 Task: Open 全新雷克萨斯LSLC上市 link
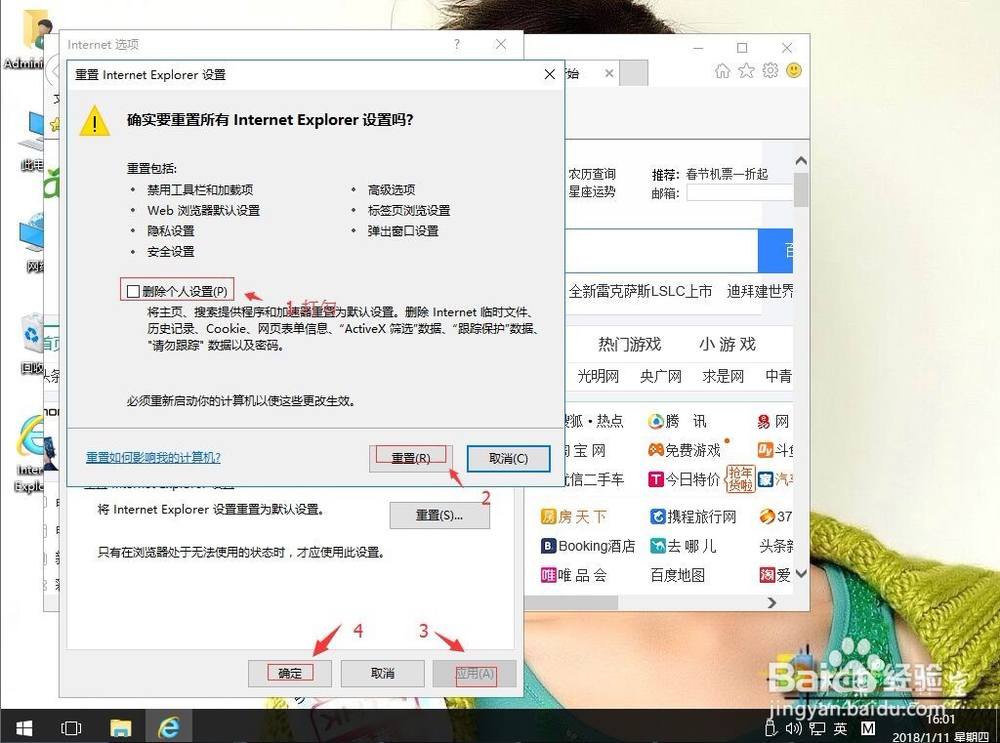[640, 291]
